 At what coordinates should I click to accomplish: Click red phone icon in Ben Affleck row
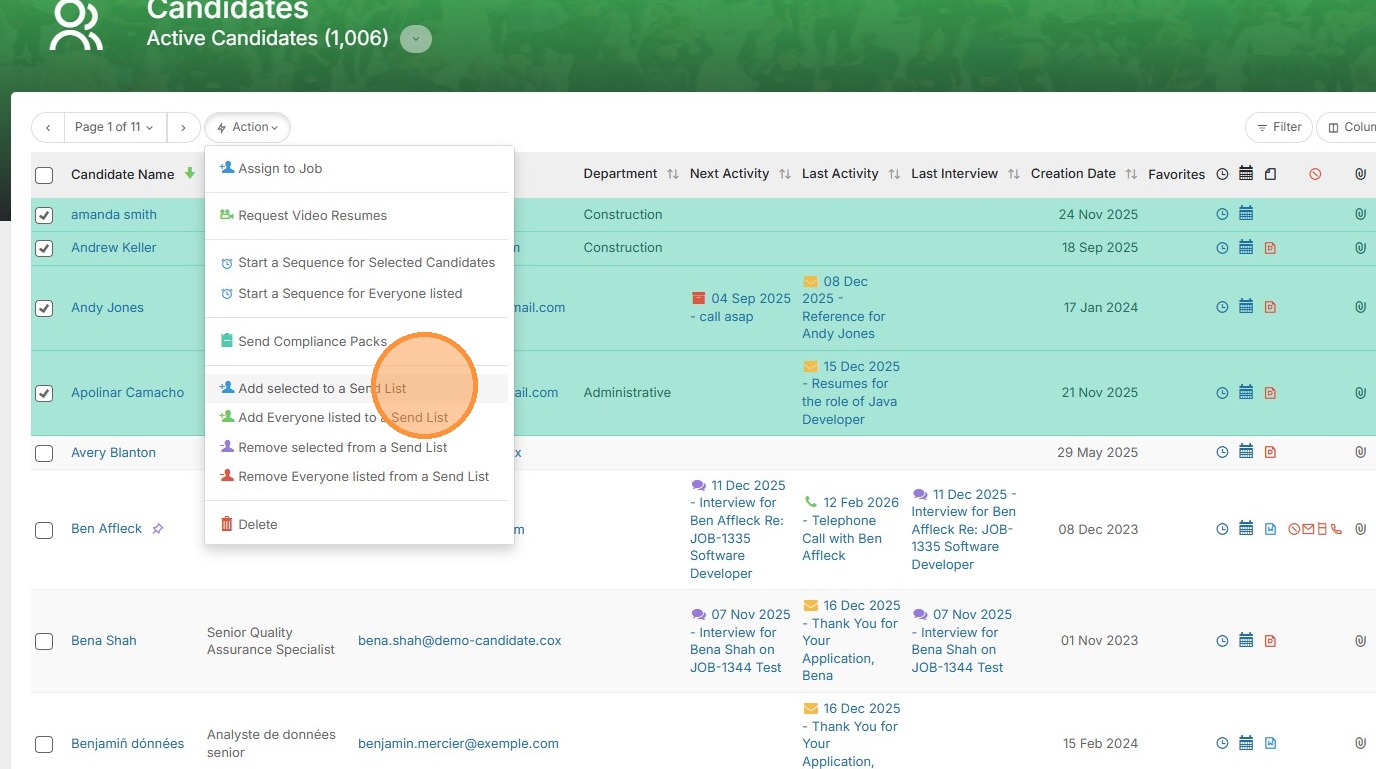[1336, 529]
